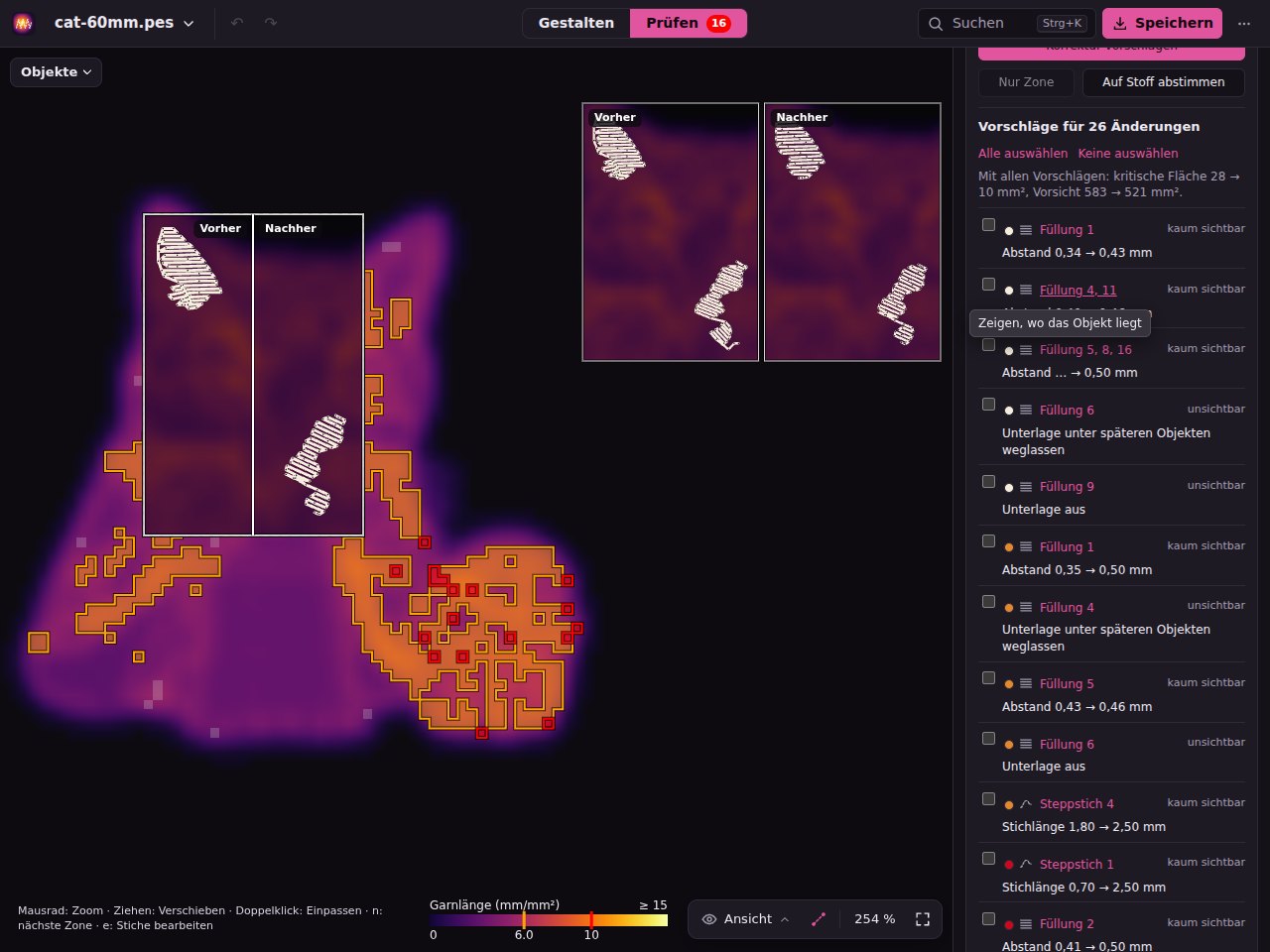The height and width of the screenshot is (952, 1270).
Task: Open the Ansicht view options menu
Action: pyautogui.click(x=745, y=919)
